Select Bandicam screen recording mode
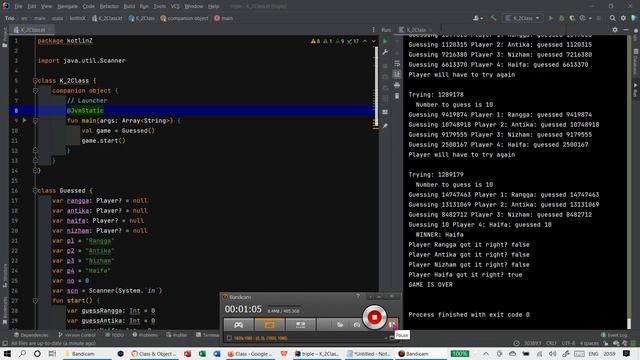 (269, 324)
